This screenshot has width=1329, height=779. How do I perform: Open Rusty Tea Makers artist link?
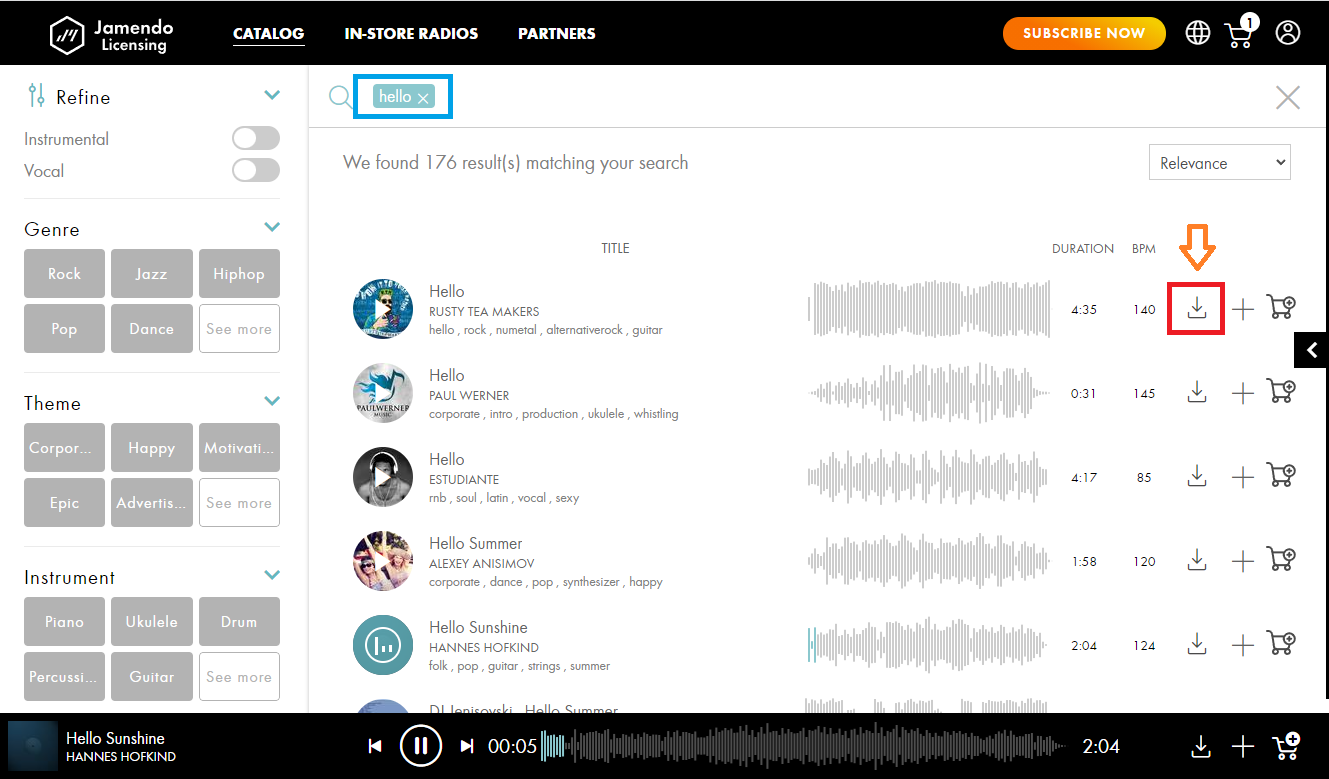(484, 311)
